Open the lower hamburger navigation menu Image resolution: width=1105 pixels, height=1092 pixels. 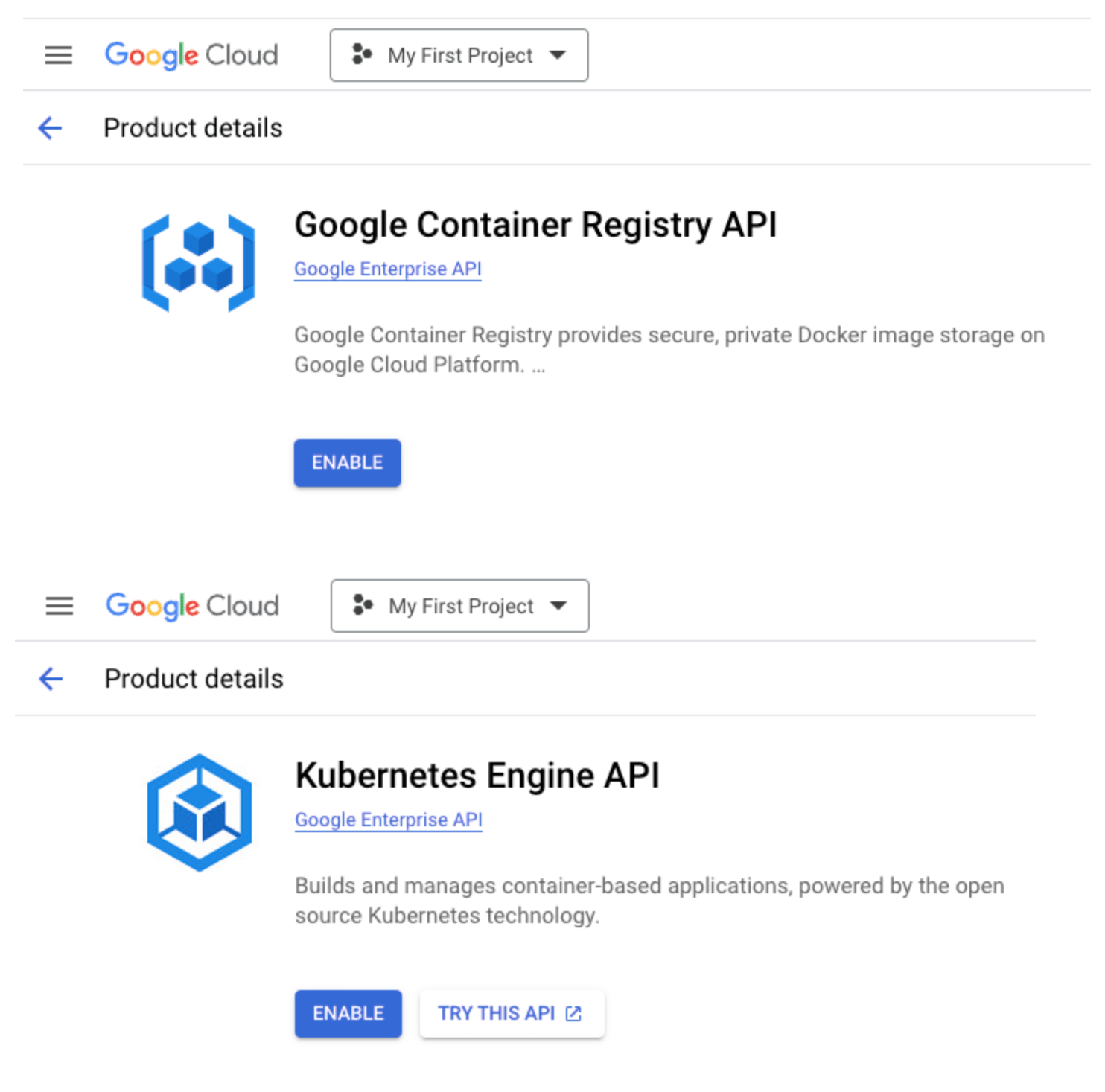pyautogui.click(x=60, y=606)
